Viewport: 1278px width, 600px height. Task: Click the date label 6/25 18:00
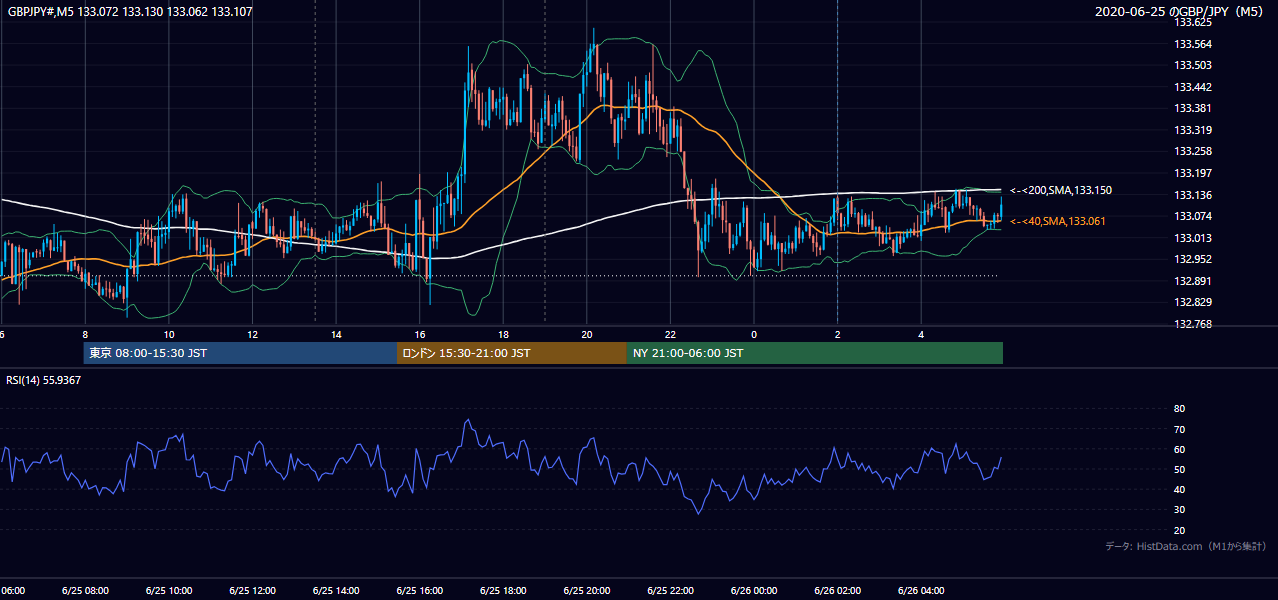pos(503,590)
